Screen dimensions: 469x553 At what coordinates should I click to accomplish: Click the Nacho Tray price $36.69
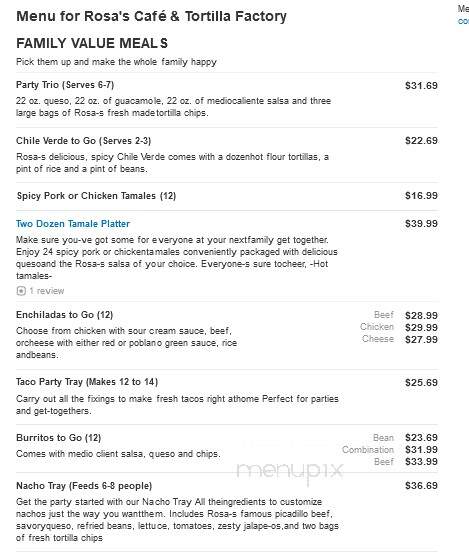click(x=421, y=486)
